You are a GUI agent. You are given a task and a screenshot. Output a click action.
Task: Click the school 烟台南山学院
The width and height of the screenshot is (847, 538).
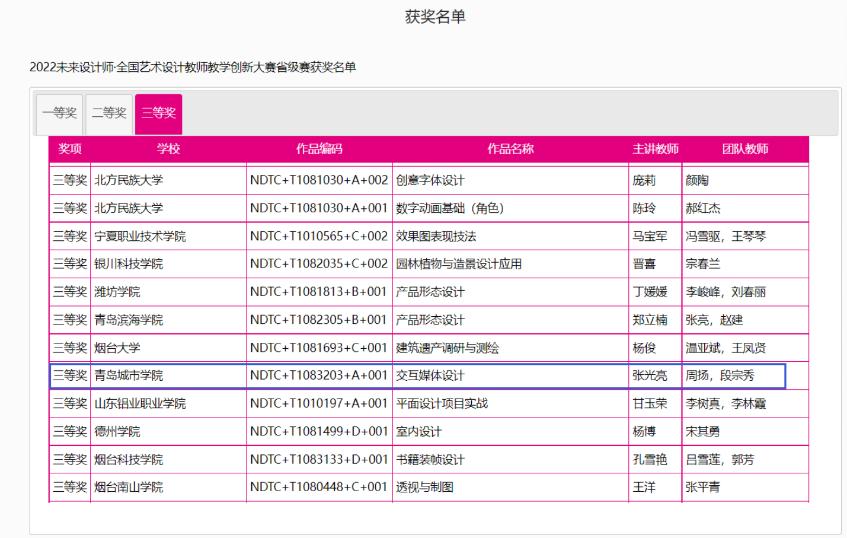(x=129, y=487)
